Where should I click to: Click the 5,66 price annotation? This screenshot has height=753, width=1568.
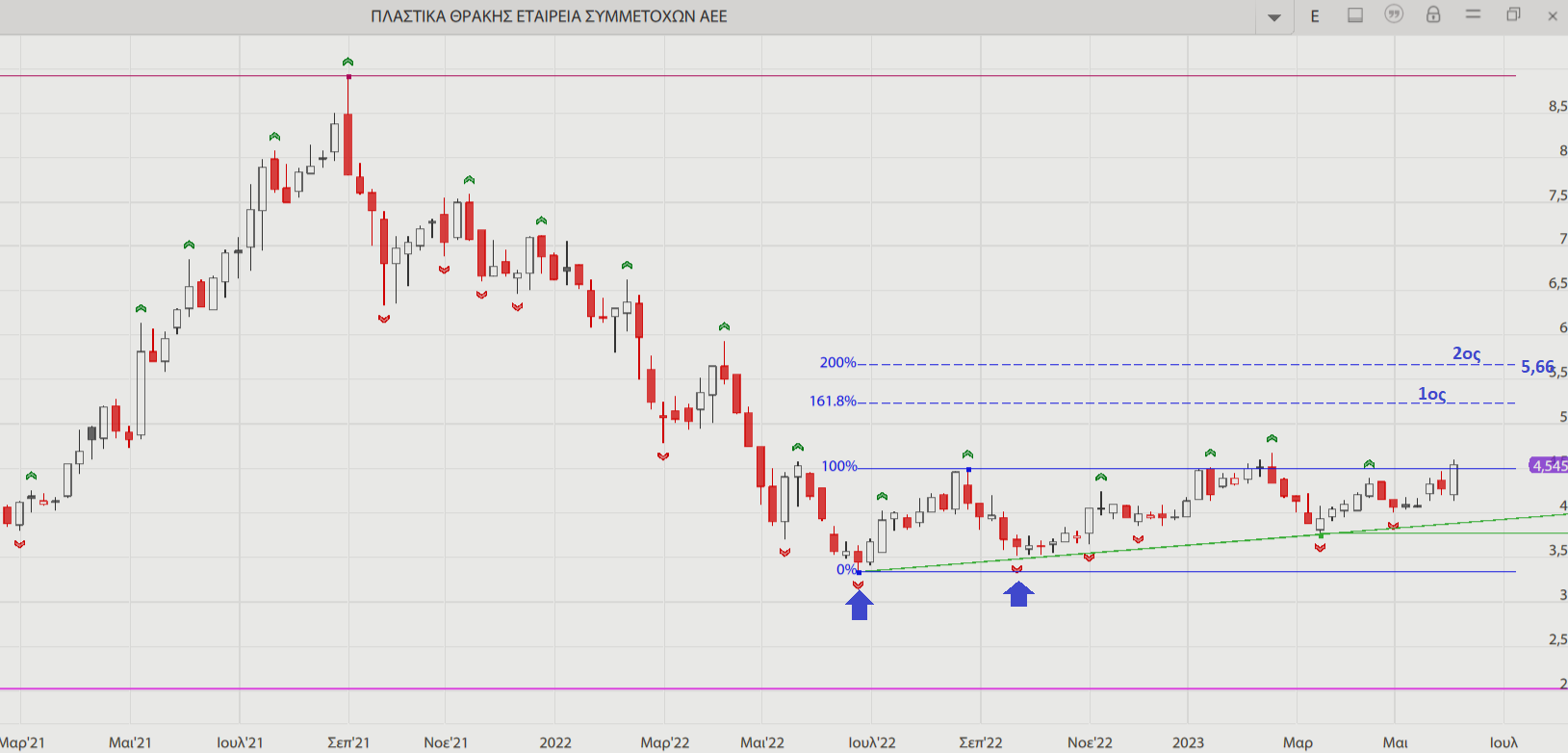[1537, 366]
